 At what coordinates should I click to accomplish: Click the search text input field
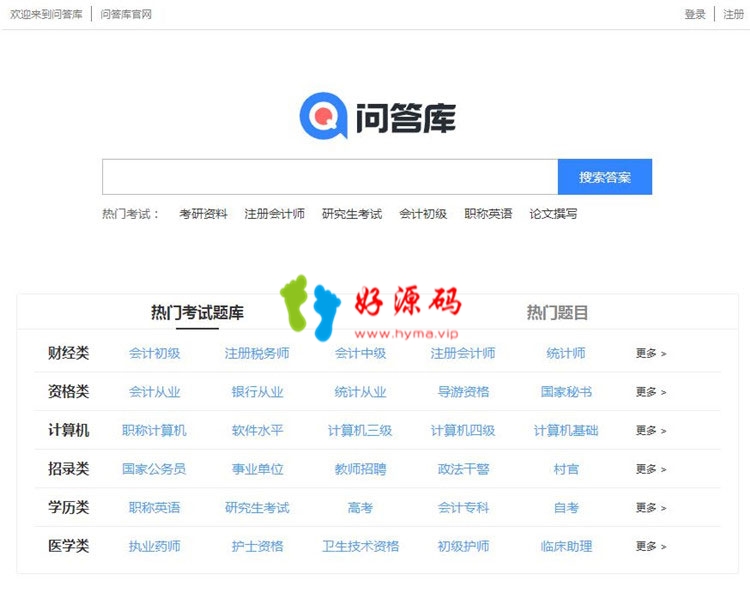click(x=330, y=177)
